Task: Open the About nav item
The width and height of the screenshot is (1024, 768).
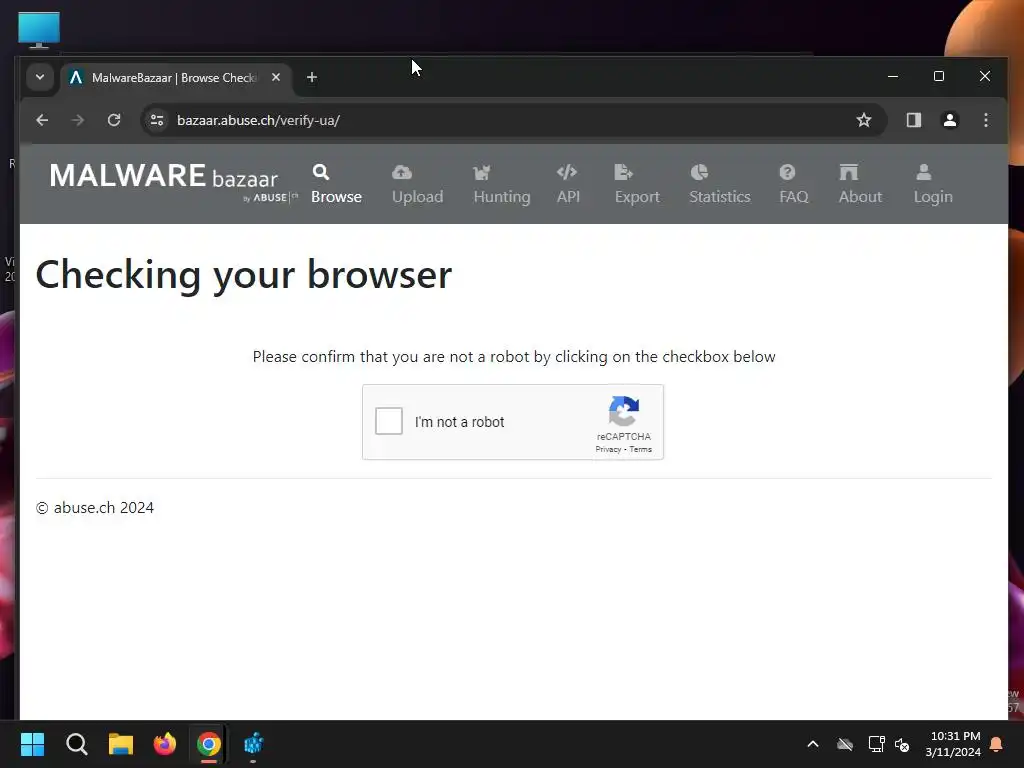Action: [860, 184]
